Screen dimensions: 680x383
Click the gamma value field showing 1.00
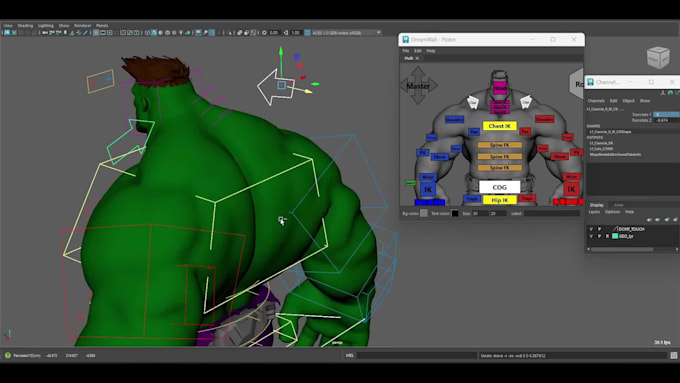tap(296, 33)
